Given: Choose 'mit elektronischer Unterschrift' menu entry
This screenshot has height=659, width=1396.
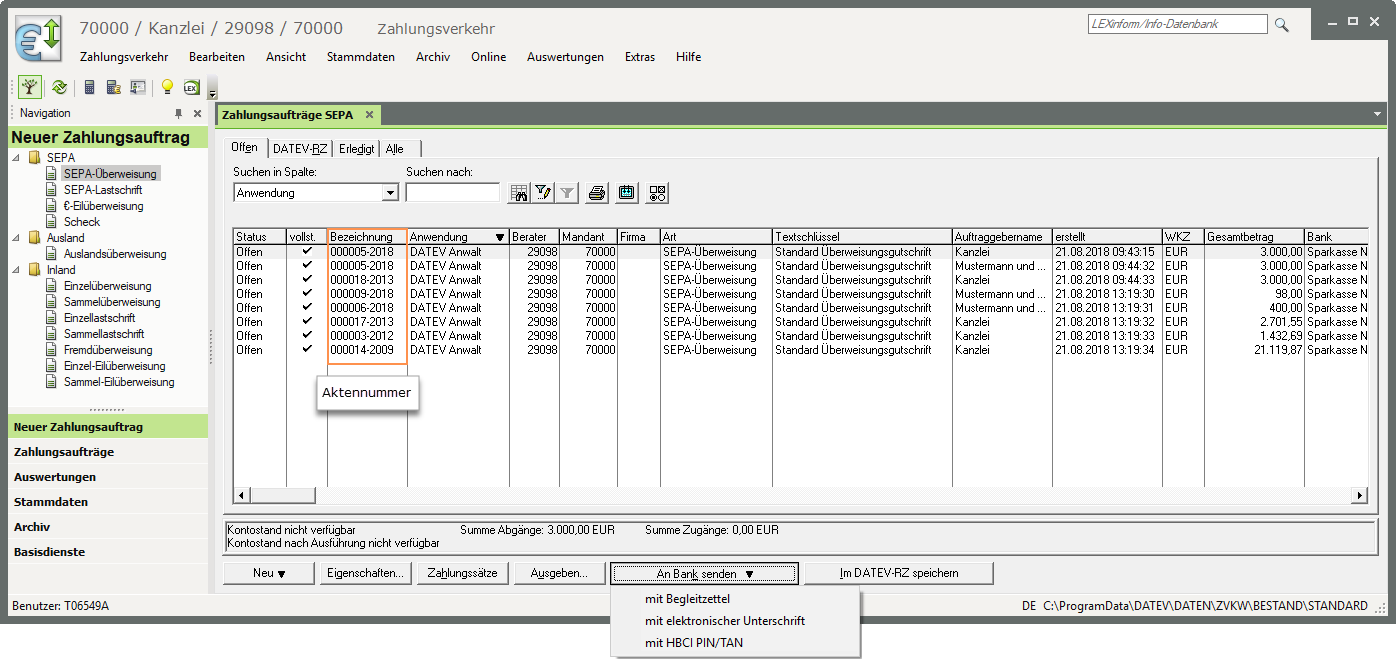Looking at the screenshot, I should click(725, 621).
